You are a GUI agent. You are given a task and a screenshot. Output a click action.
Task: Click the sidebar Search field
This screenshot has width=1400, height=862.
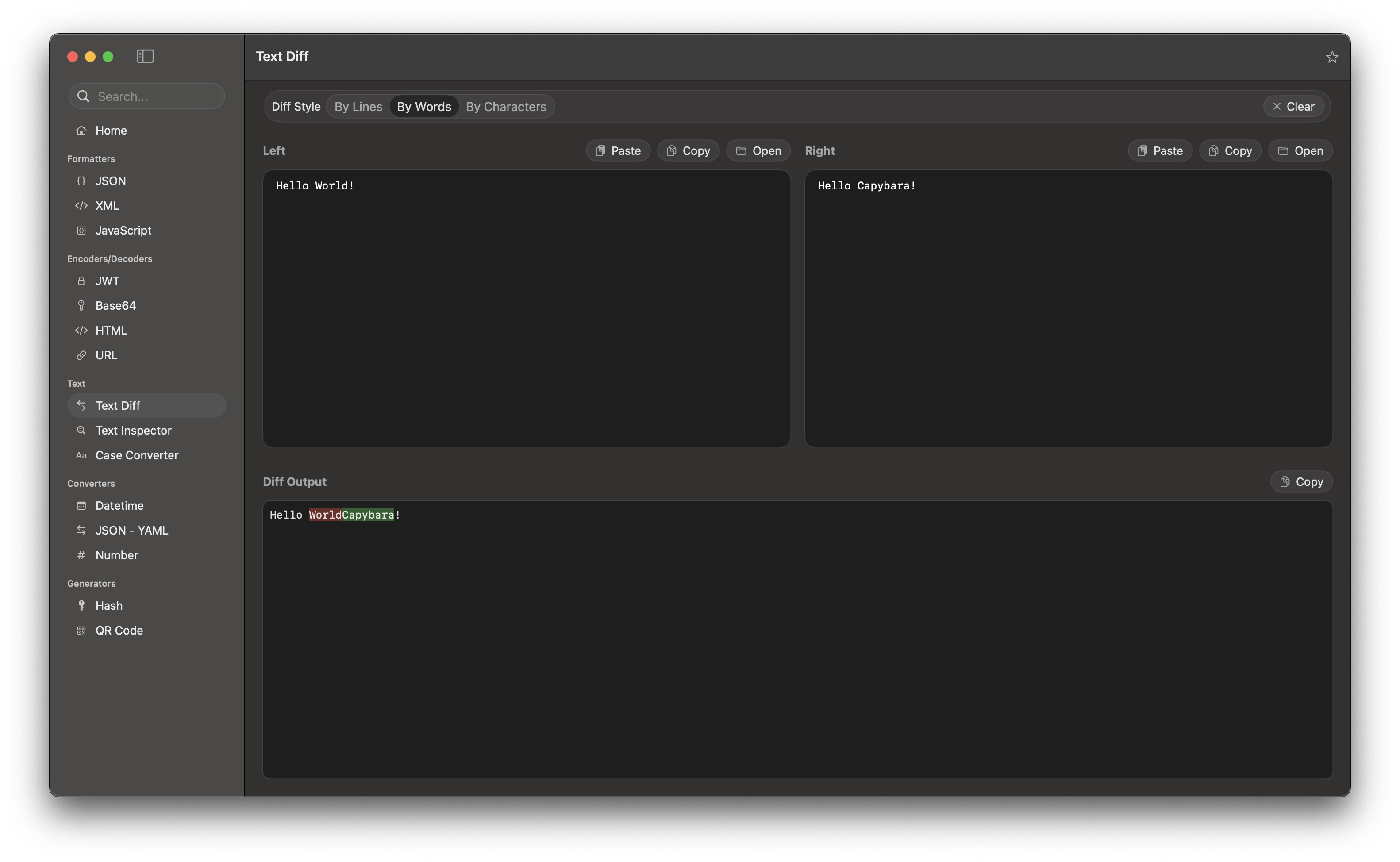click(147, 96)
